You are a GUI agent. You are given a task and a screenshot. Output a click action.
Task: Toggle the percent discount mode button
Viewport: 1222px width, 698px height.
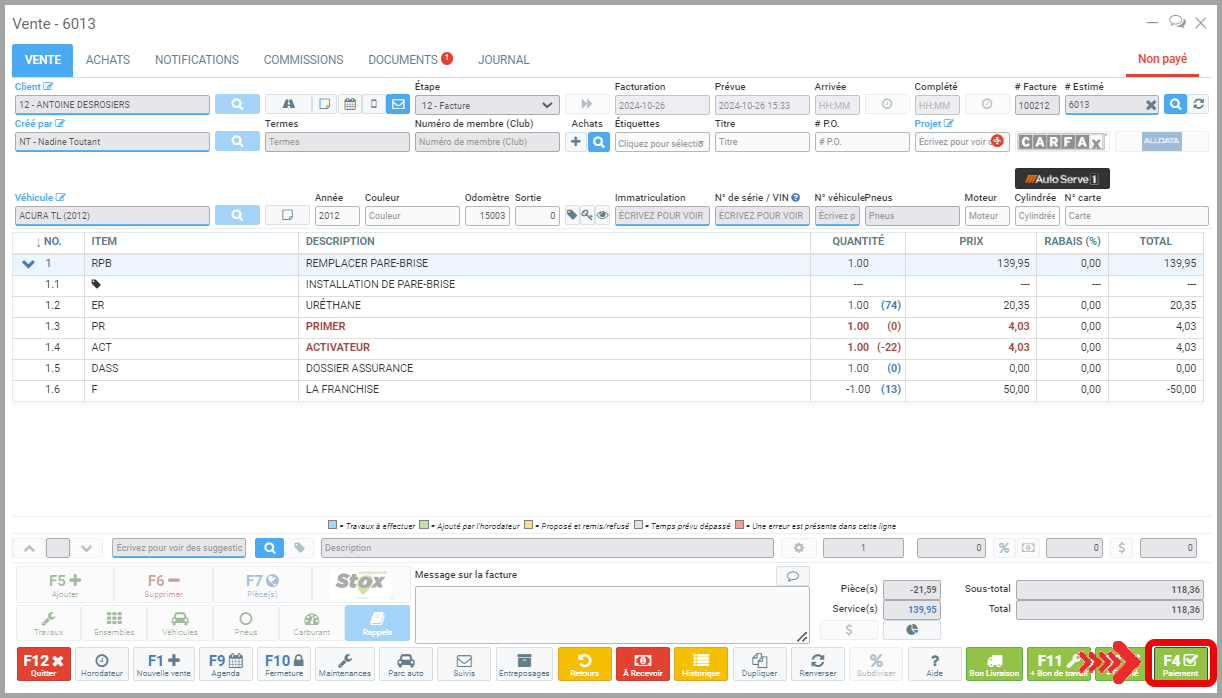[1003, 548]
